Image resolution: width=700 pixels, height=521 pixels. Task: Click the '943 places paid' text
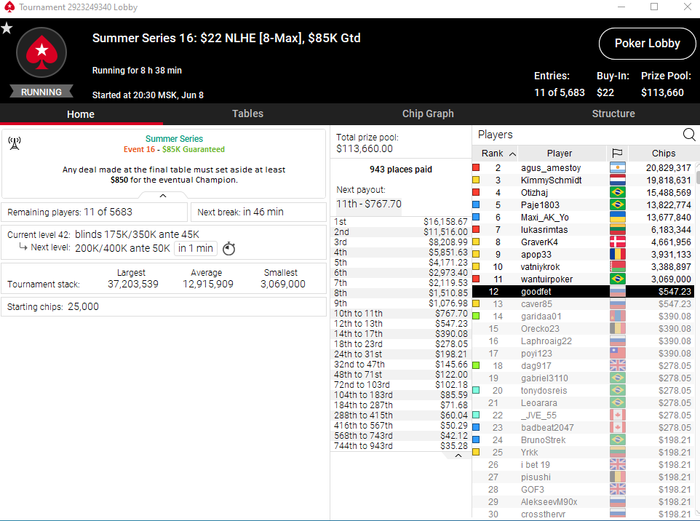(400, 169)
